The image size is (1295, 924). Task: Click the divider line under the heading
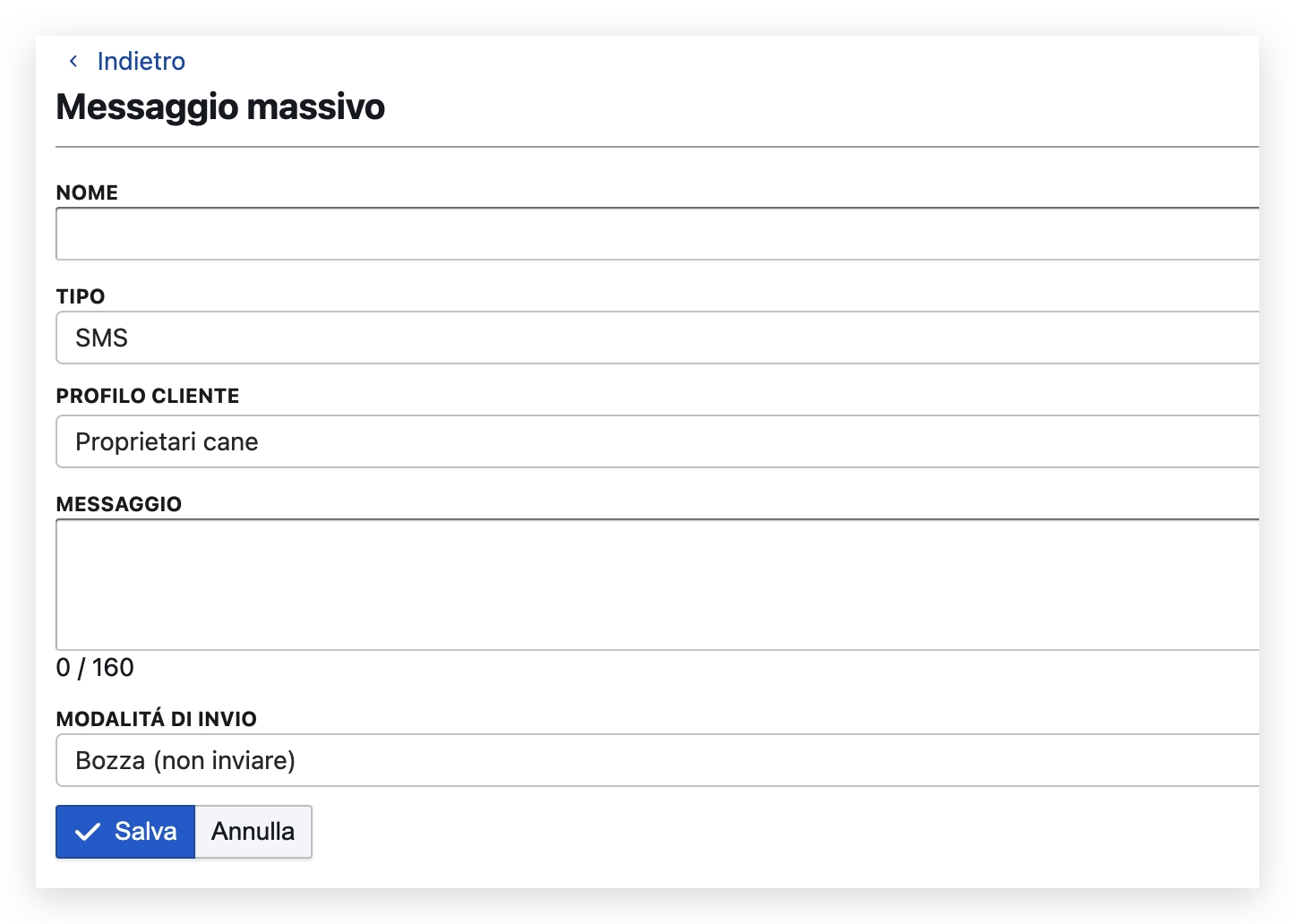657,146
